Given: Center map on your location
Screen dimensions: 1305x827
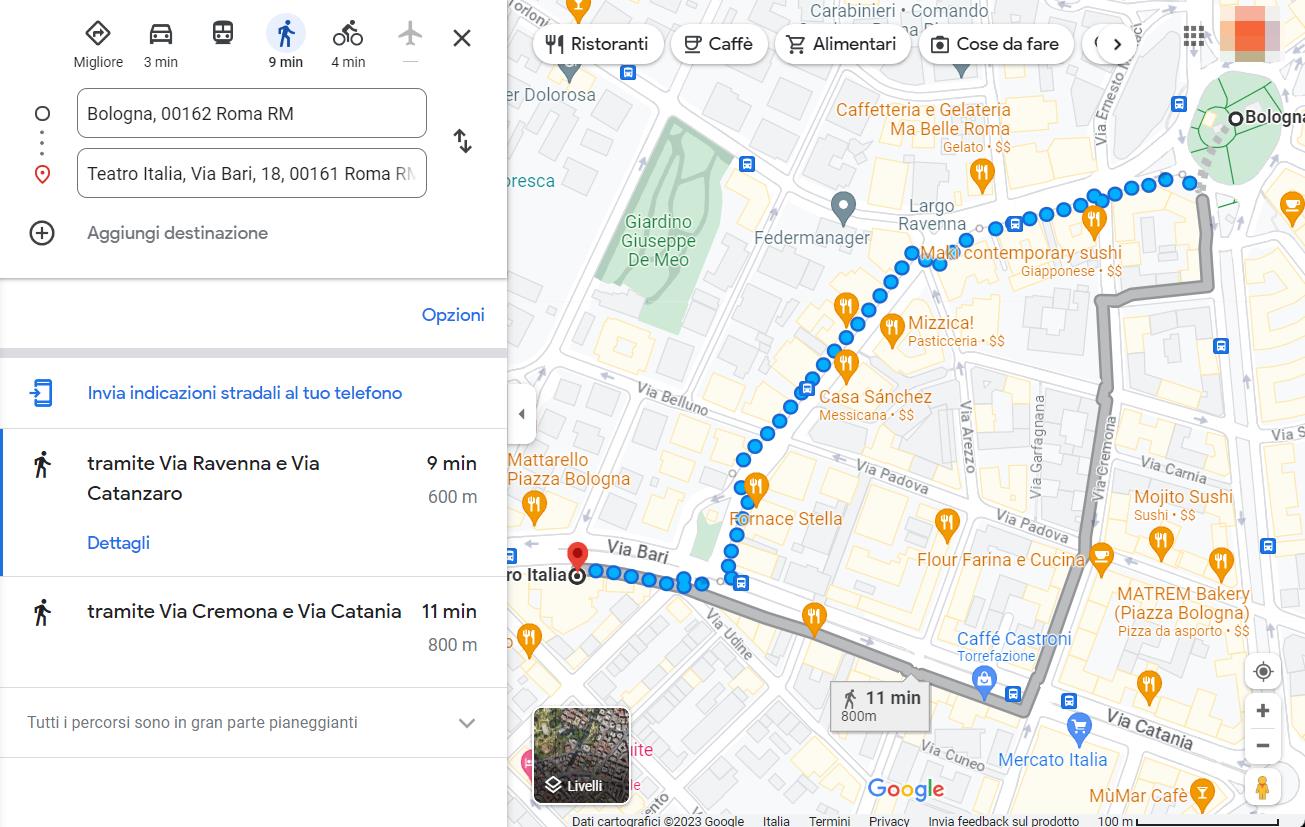Looking at the screenshot, I should click(x=1263, y=671).
